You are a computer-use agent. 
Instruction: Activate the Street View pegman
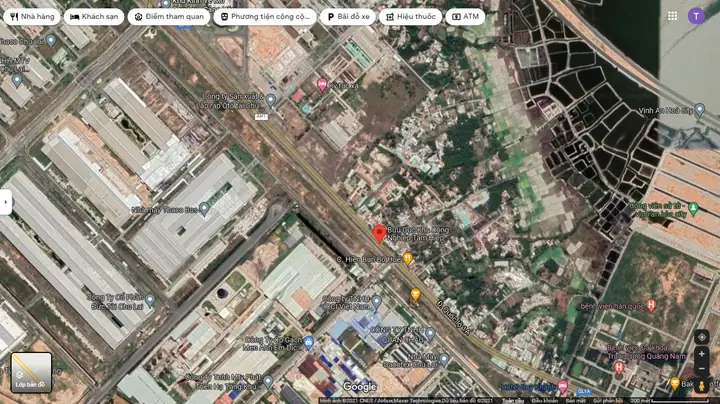point(702,386)
